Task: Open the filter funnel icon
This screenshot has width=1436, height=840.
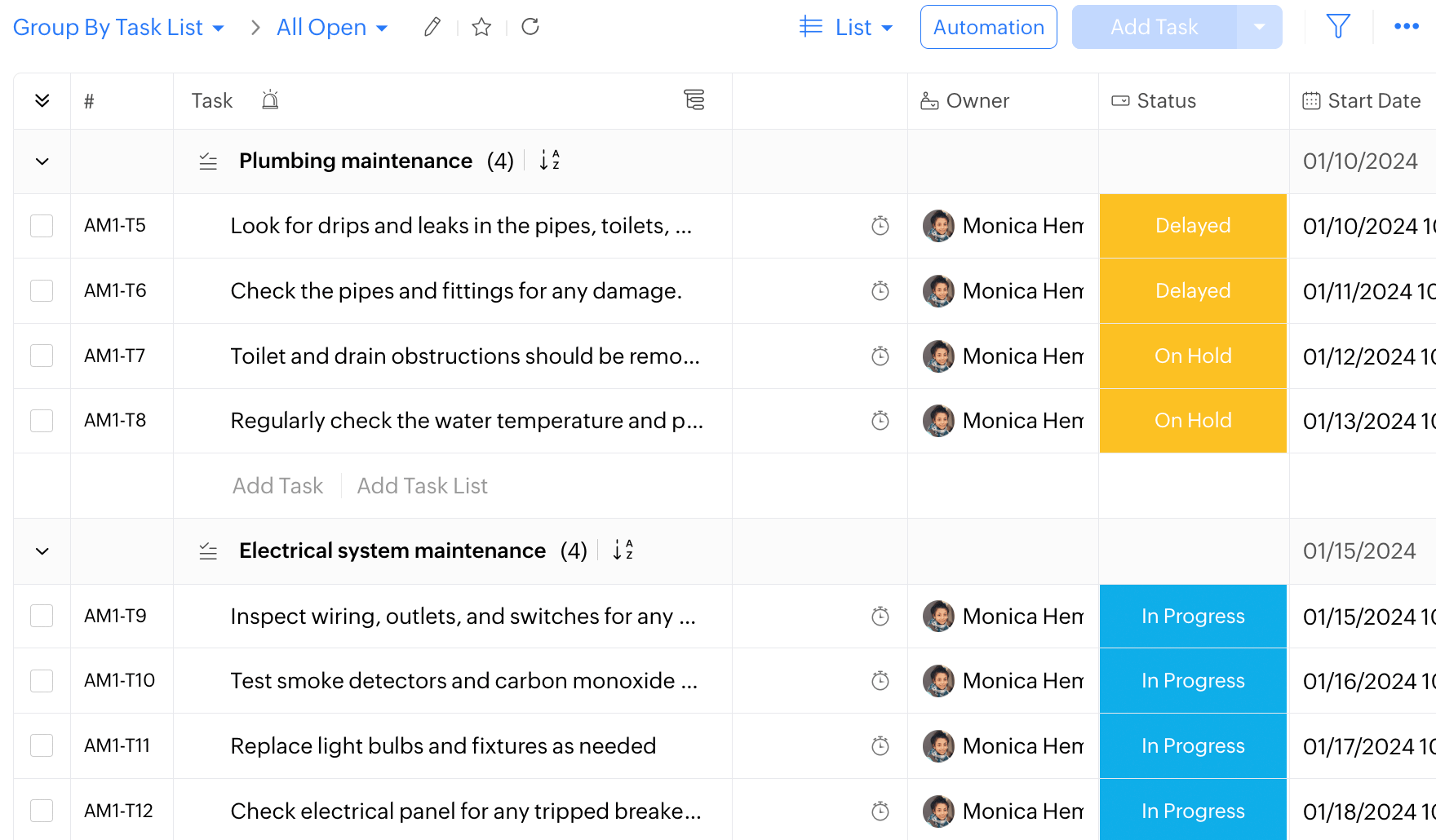Action: [1338, 27]
